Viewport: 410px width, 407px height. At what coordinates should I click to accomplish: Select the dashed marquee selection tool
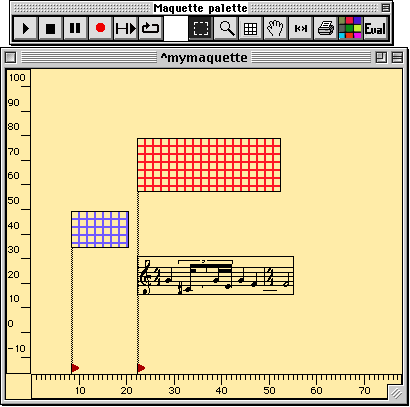pyautogui.click(x=200, y=29)
